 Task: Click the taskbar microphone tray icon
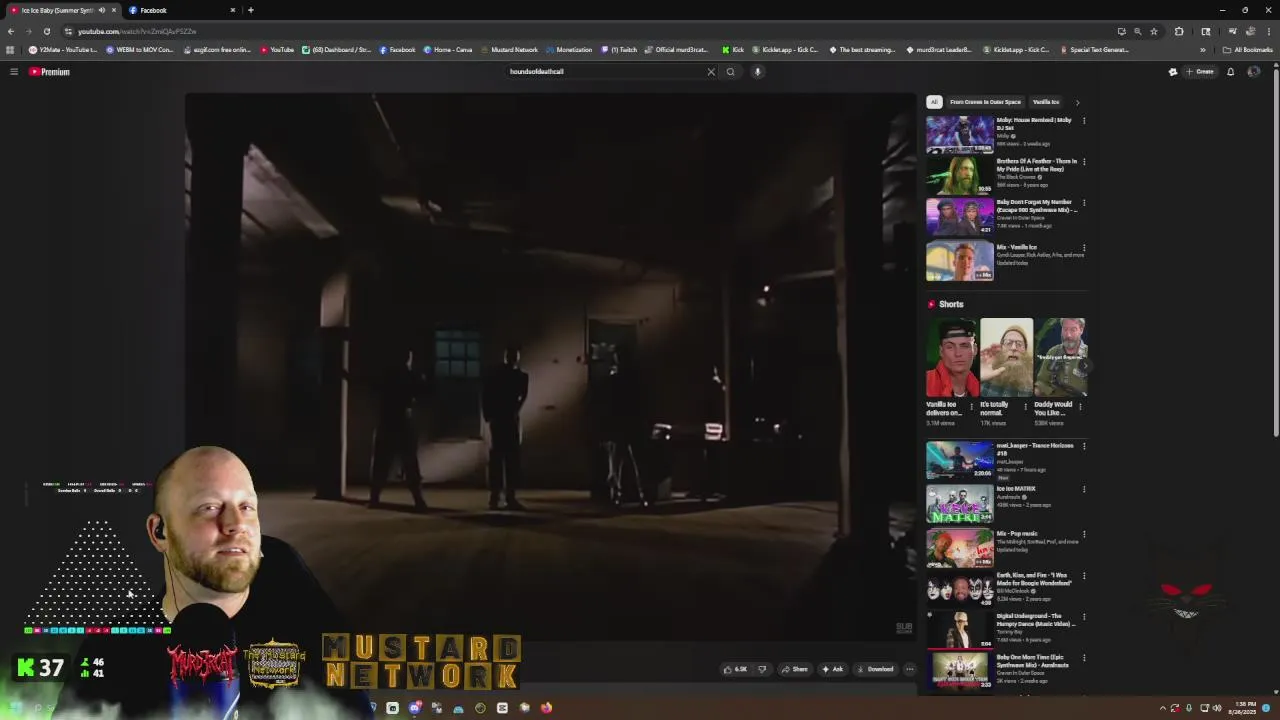click(1189, 708)
